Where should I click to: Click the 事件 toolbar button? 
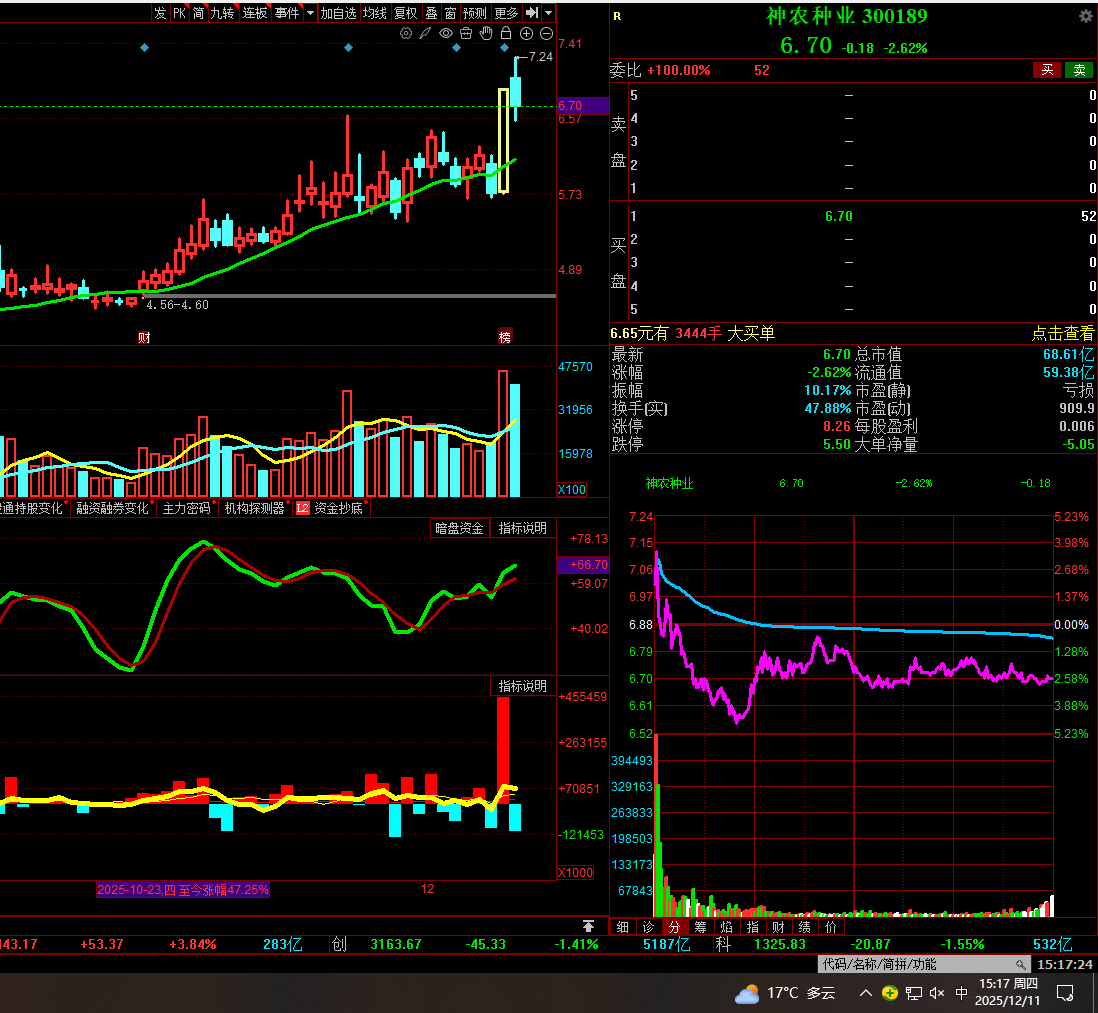point(287,13)
